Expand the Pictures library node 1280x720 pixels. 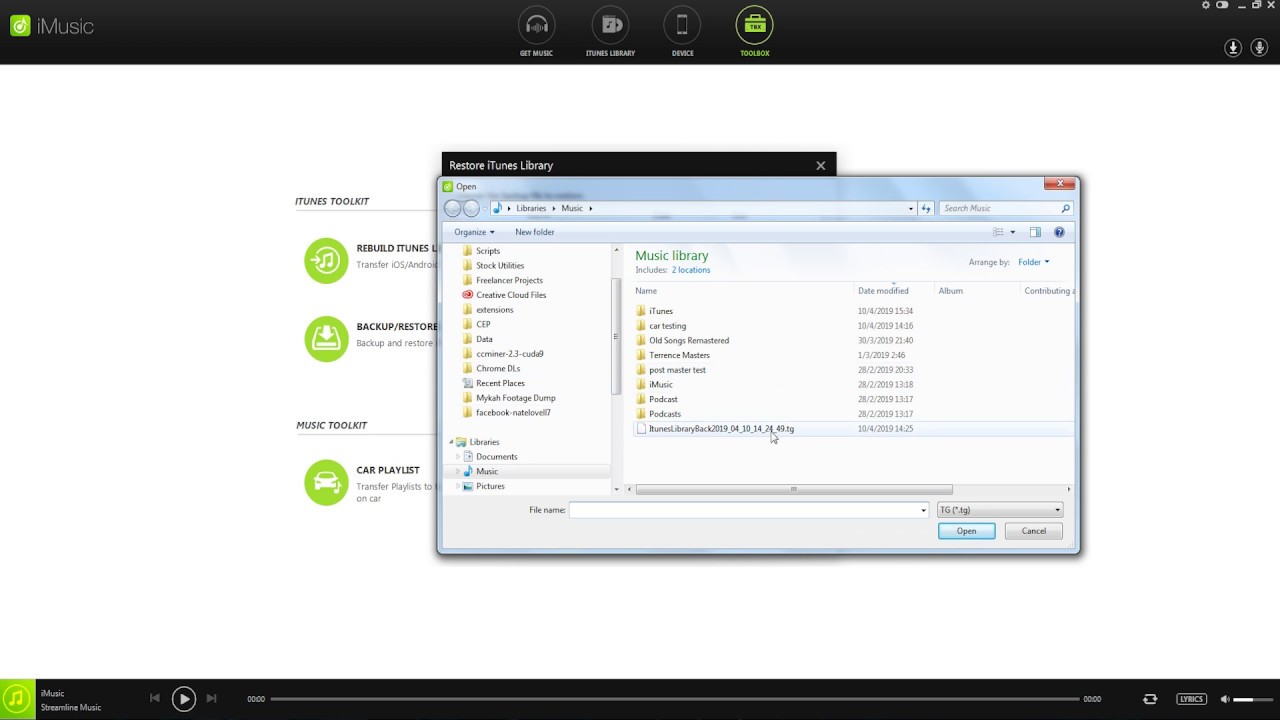(x=458, y=486)
